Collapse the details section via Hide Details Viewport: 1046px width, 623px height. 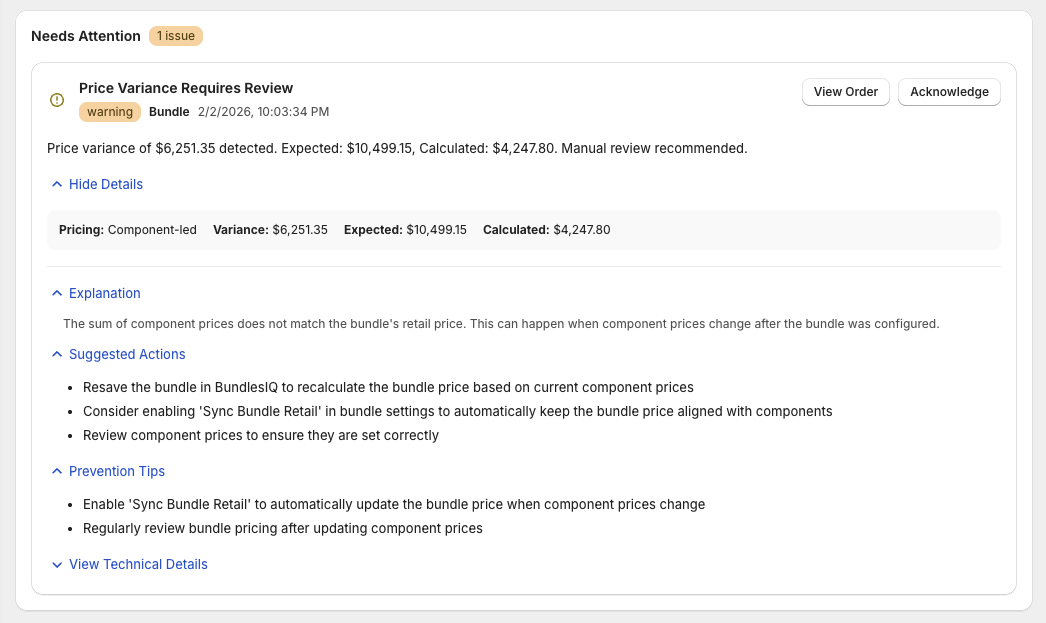point(105,184)
